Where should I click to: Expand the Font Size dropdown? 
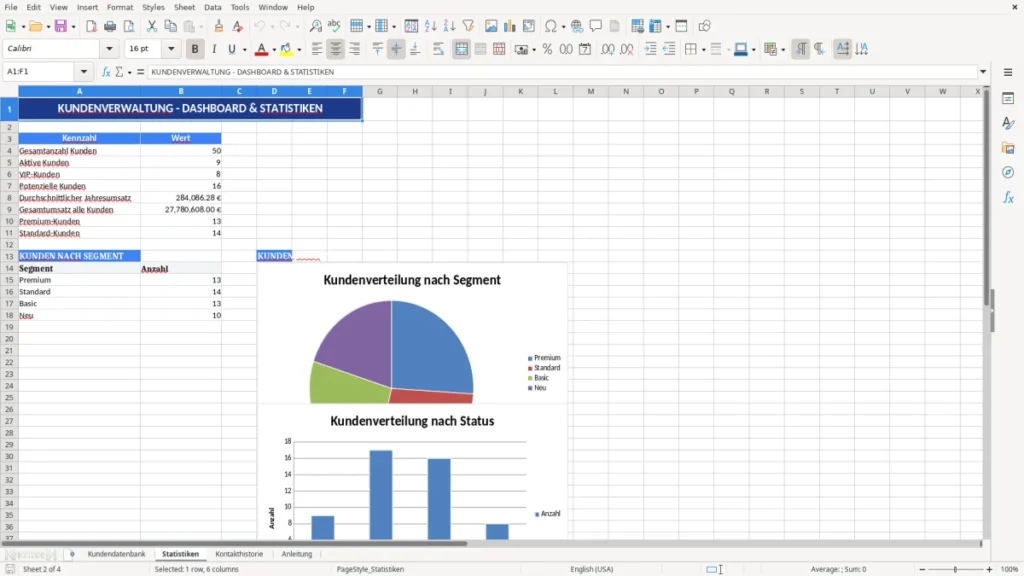pyautogui.click(x=171, y=49)
